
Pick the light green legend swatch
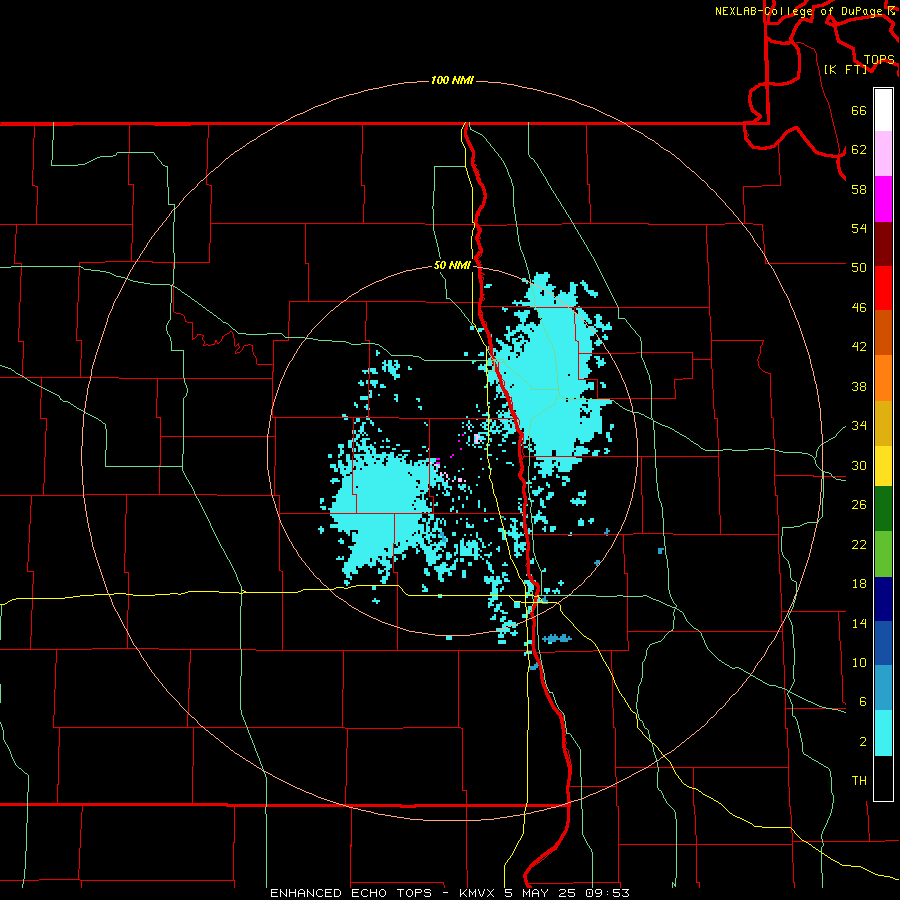(x=883, y=554)
